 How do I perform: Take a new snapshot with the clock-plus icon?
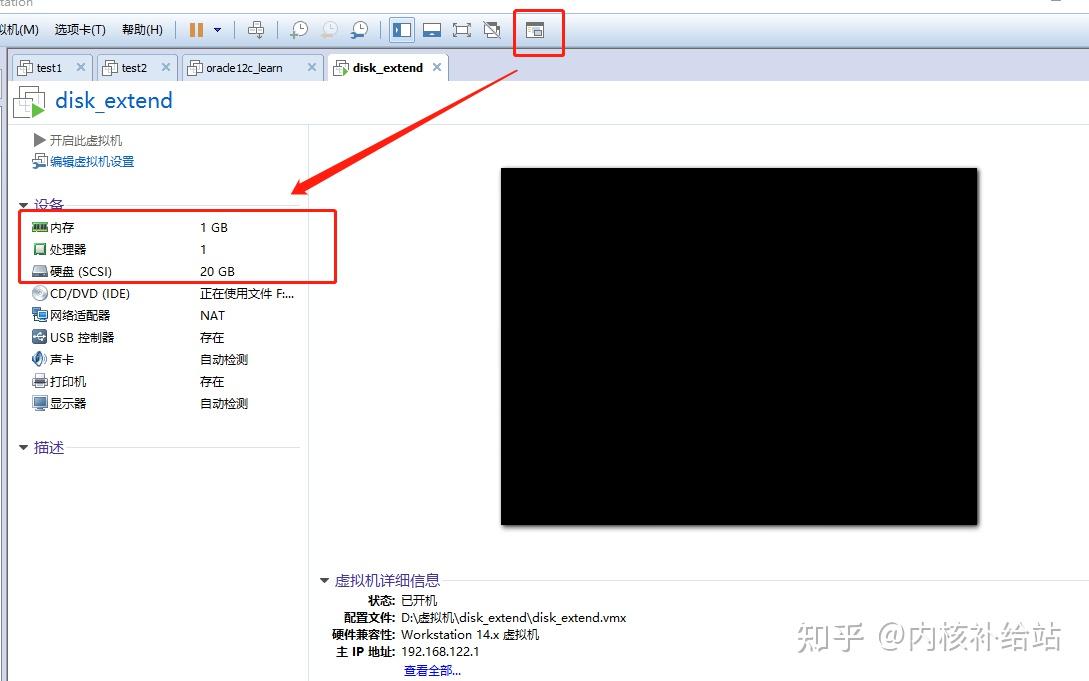coord(299,30)
